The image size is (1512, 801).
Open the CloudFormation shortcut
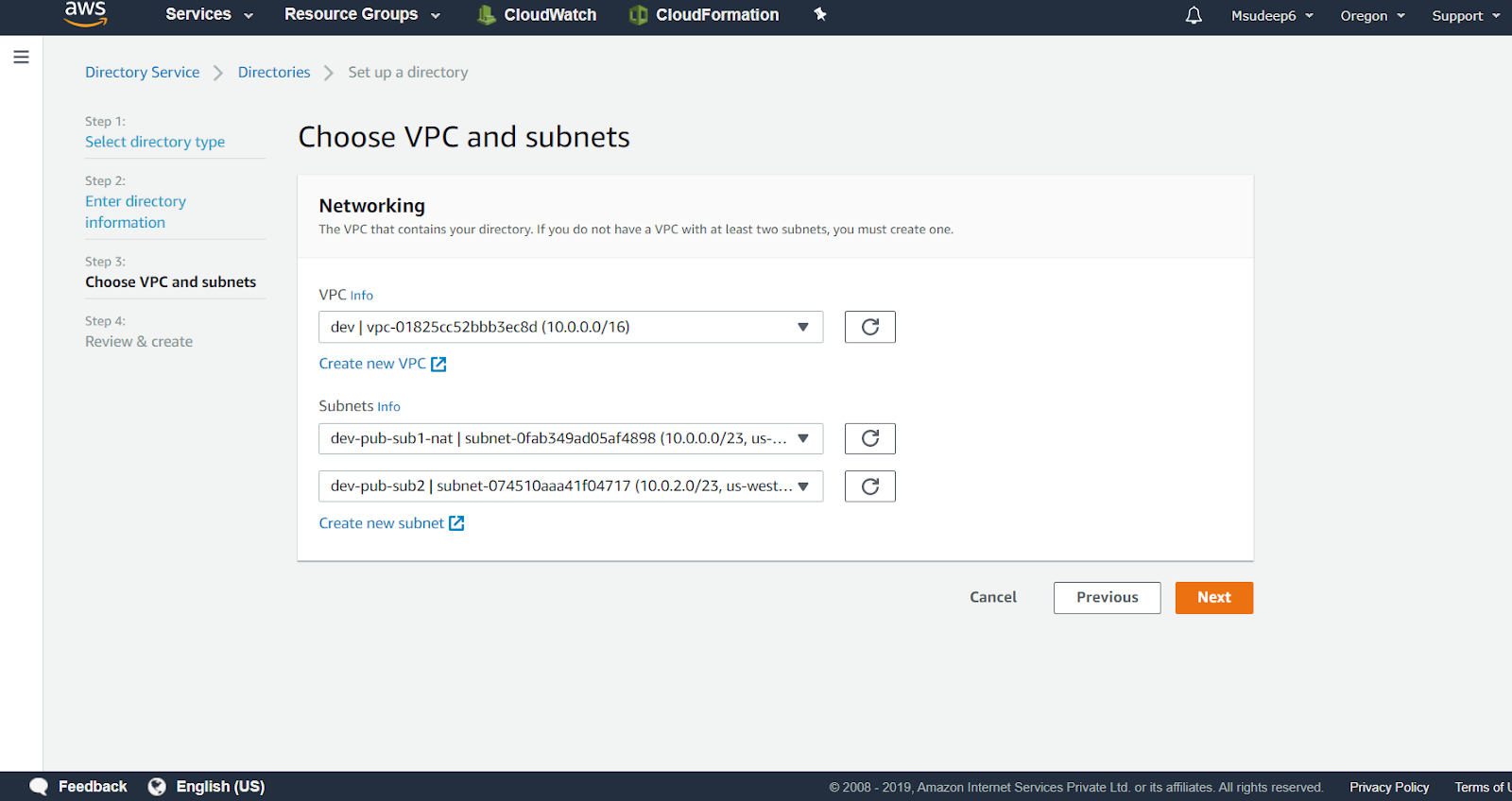(704, 15)
